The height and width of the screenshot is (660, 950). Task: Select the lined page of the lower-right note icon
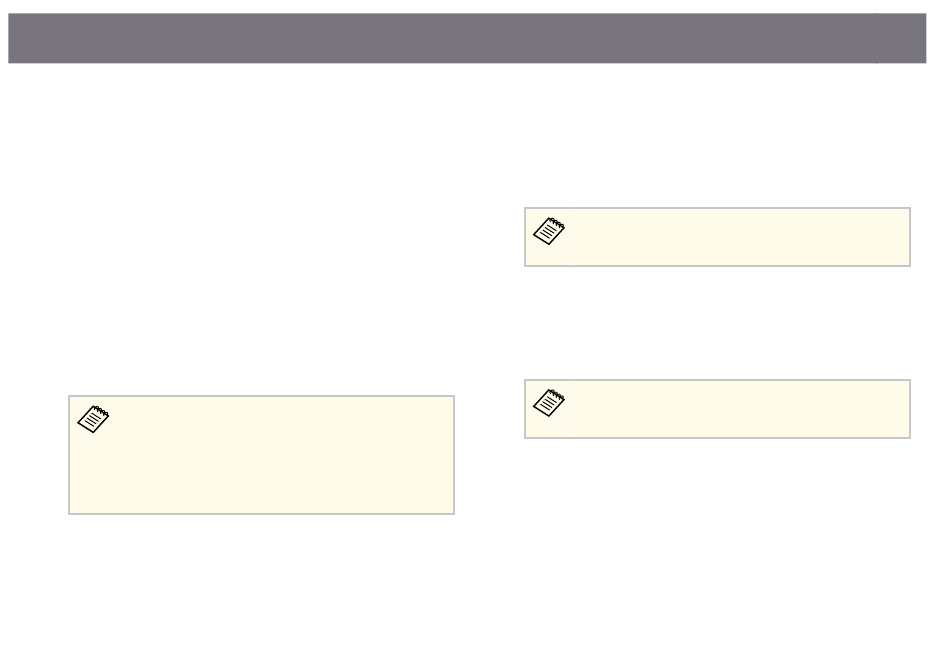click(x=546, y=405)
